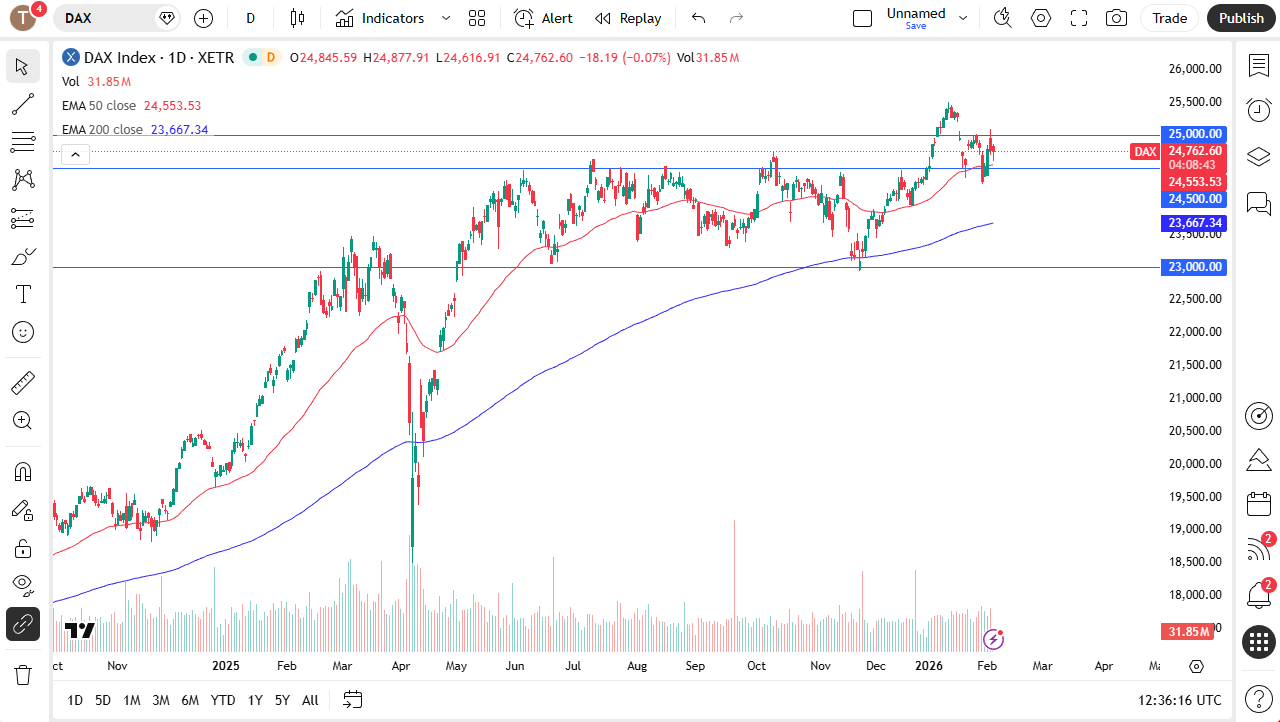1280x722 pixels.
Task: Open the D interval selector
Action: 250,18
